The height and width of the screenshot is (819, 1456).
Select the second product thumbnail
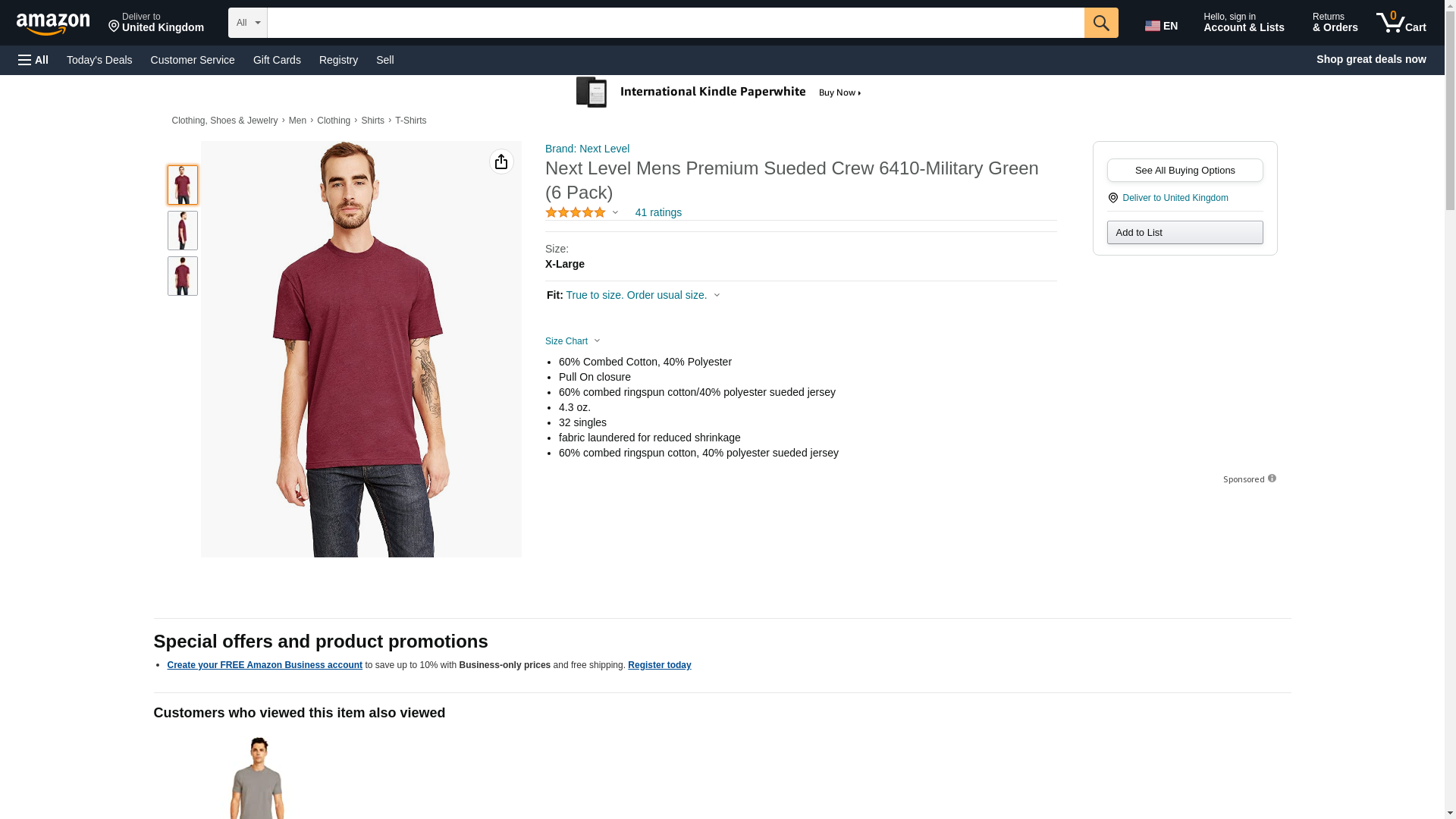pos(183,231)
